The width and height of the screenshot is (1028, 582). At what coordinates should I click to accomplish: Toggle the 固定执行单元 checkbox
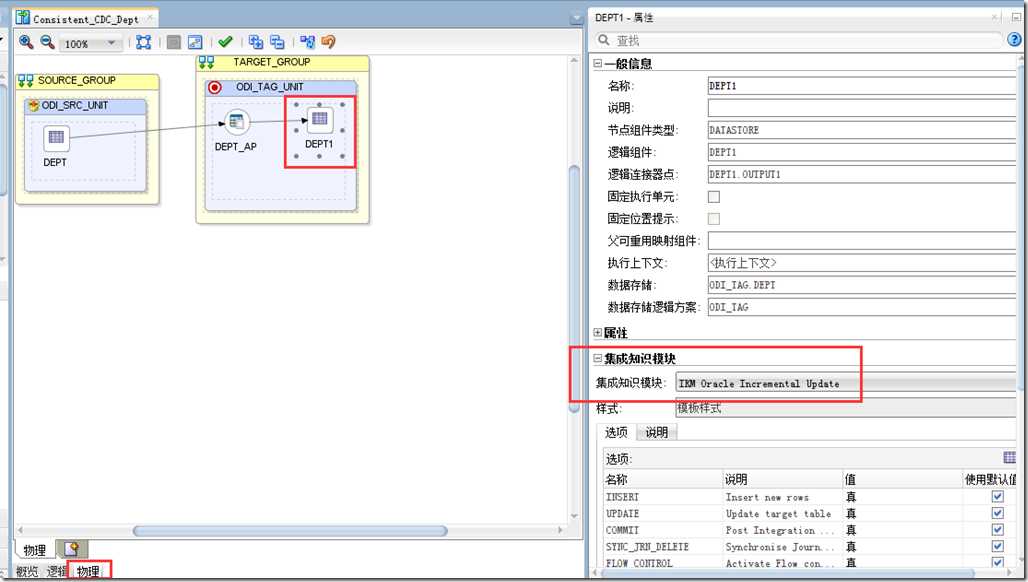point(714,197)
